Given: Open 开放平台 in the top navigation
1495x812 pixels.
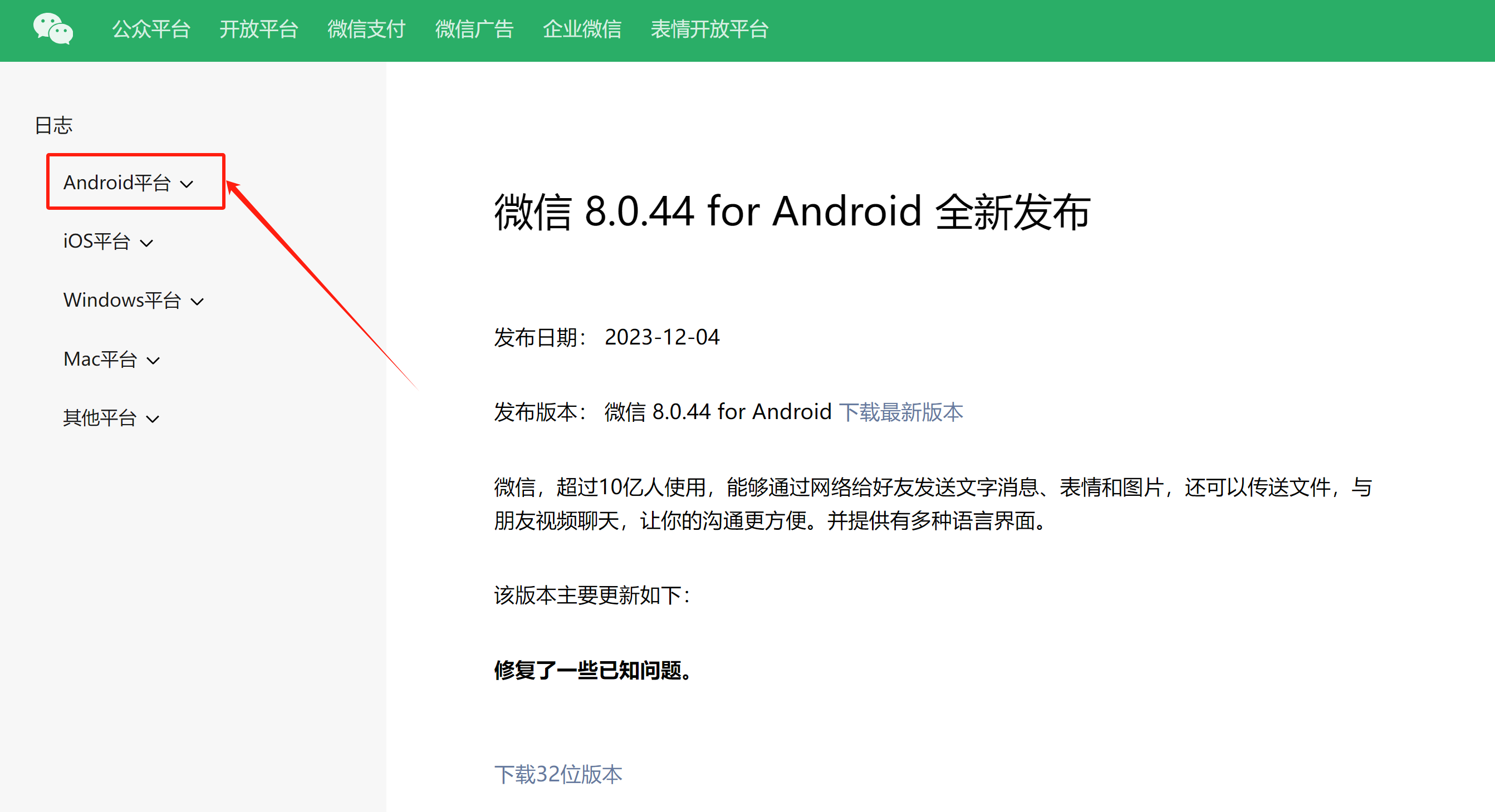Looking at the screenshot, I should point(259,29).
